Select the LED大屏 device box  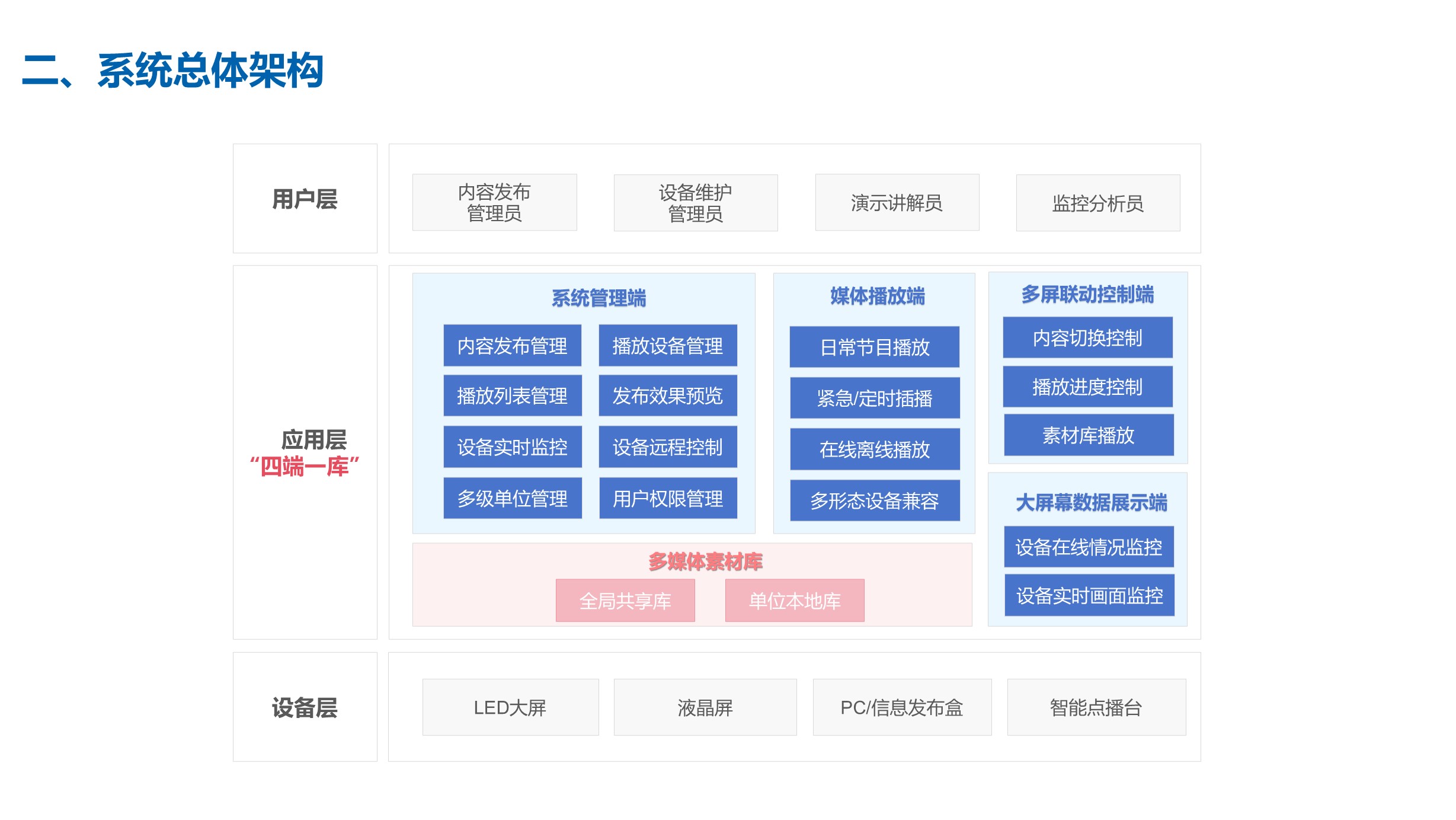tap(510, 707)
